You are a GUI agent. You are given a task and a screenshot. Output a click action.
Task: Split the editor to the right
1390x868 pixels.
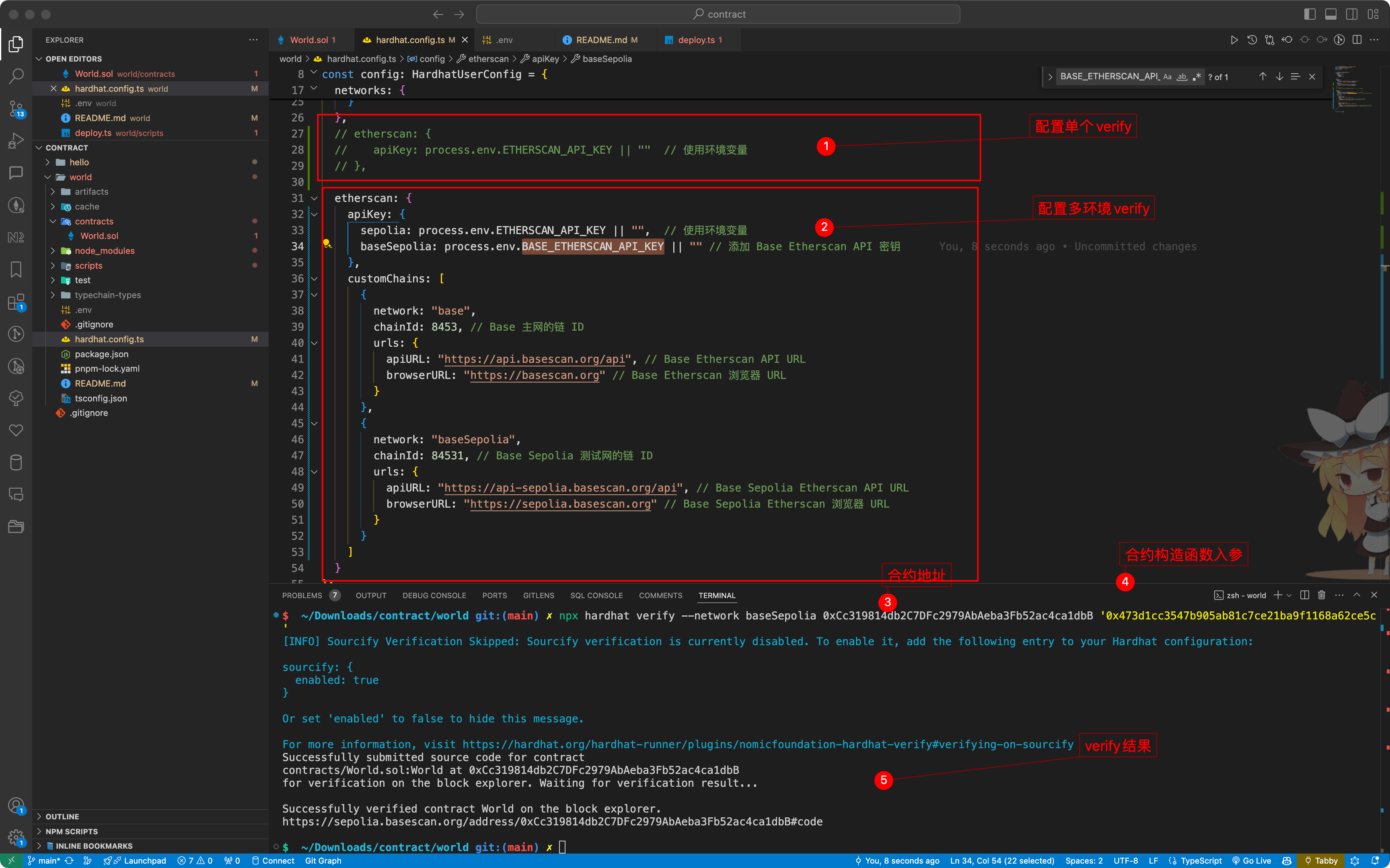1357,39
